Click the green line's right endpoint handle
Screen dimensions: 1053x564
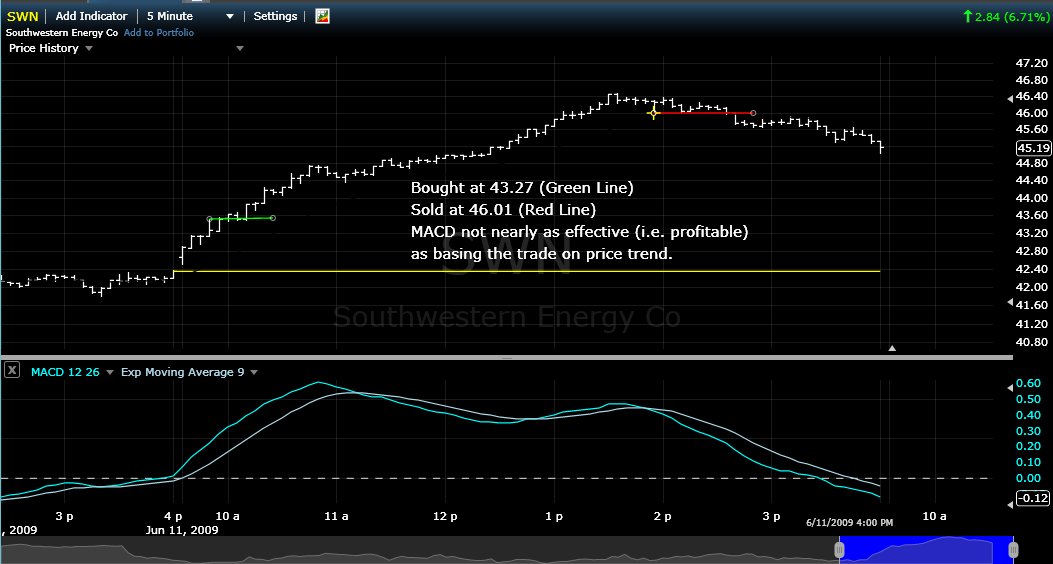coord(273,218)
